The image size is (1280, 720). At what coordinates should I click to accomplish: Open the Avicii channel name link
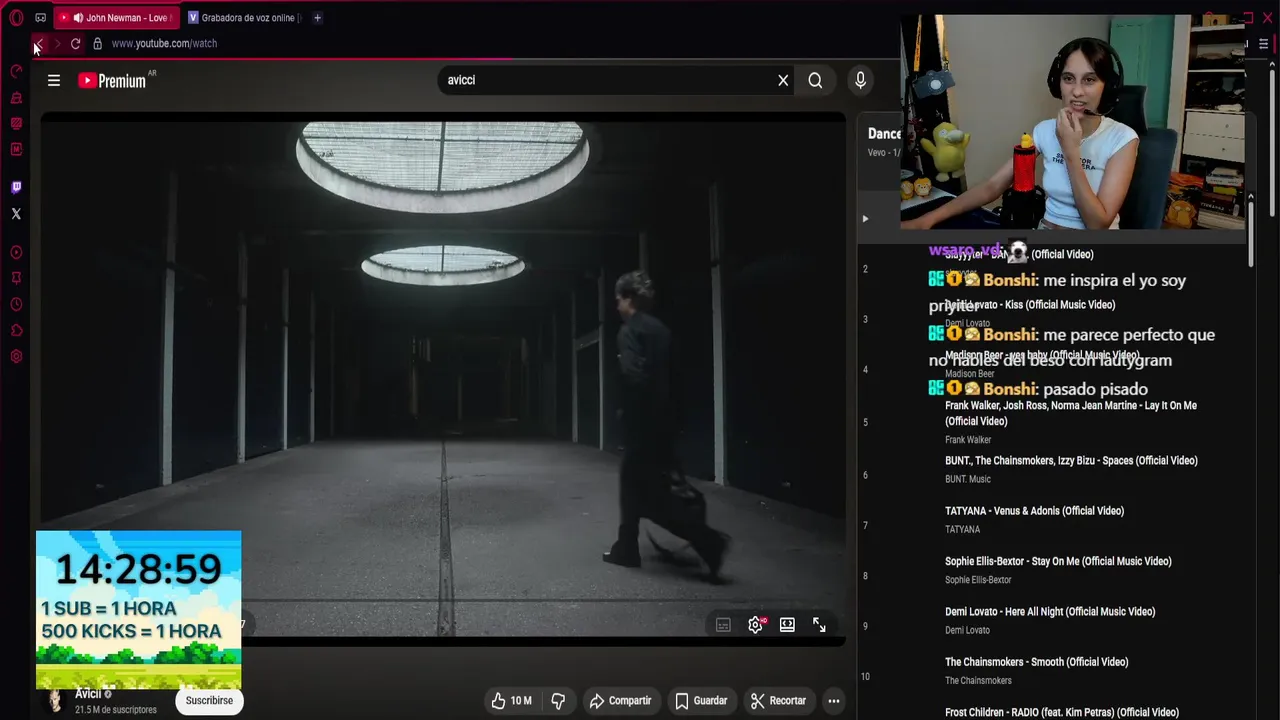pyautogui.click(x=88, y=694)
